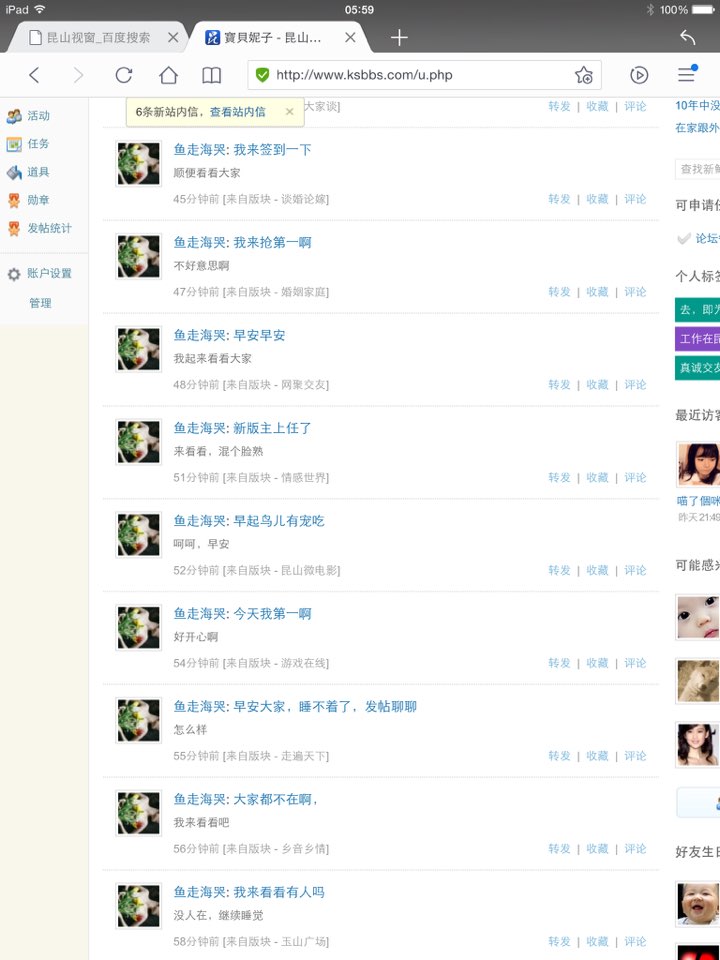This screenshot has width=720, height=960.
Task: Open 查看站内信 link
Action: (238, 111)
